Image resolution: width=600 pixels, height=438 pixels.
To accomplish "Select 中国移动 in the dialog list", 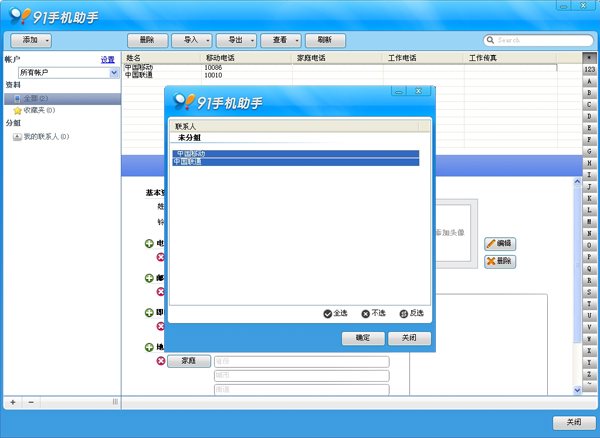I will [x=295, y=154].
